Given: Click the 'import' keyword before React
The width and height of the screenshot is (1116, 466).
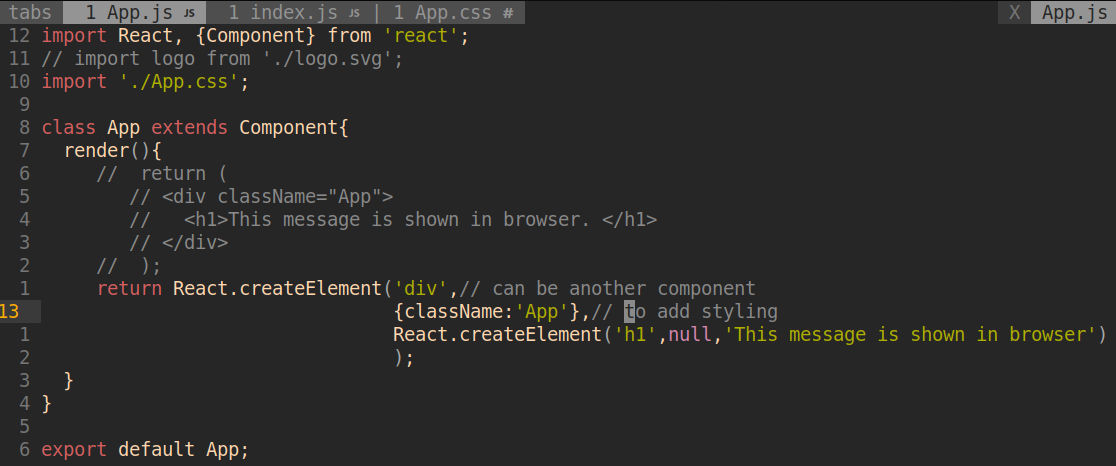Looking at the screenshot, I should tap(74, 36).
